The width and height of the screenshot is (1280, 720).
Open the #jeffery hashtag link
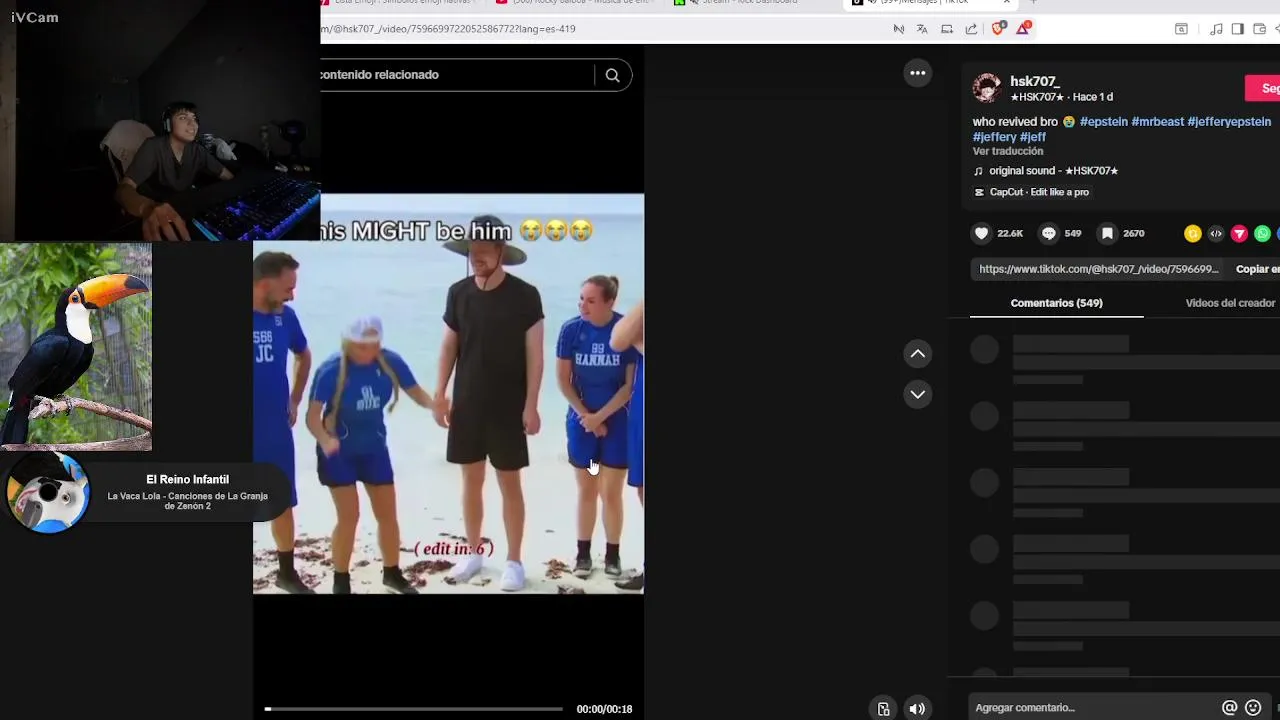pyautogui.click(x=994, y=137)
